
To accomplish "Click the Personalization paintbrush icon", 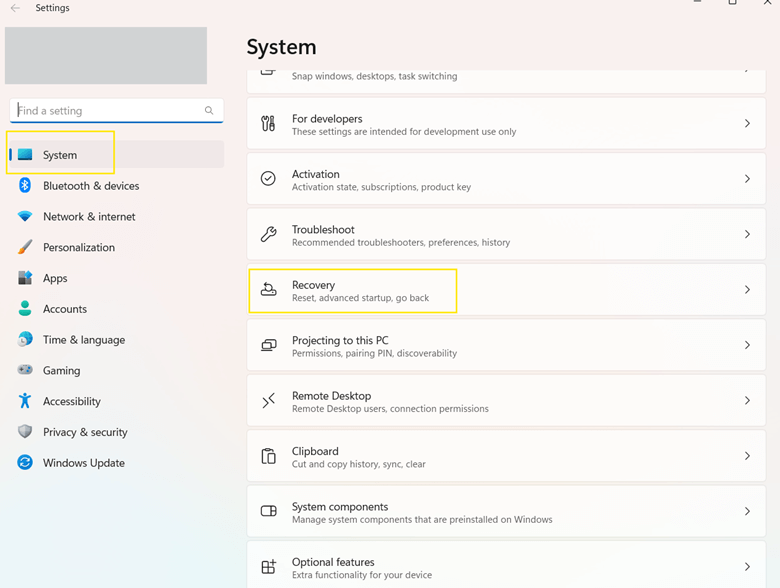I will pyautogui.click(x=25, y=247).
